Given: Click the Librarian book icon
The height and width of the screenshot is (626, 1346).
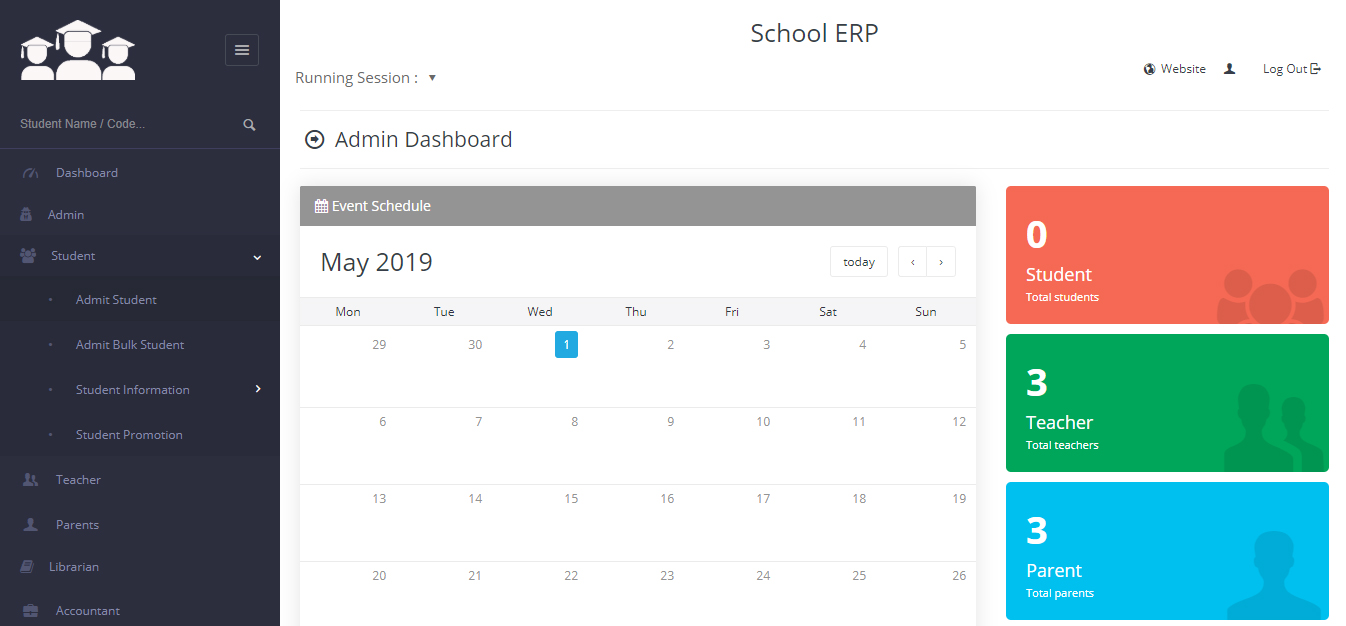Looking at the screenshot, I should point(27,567).
